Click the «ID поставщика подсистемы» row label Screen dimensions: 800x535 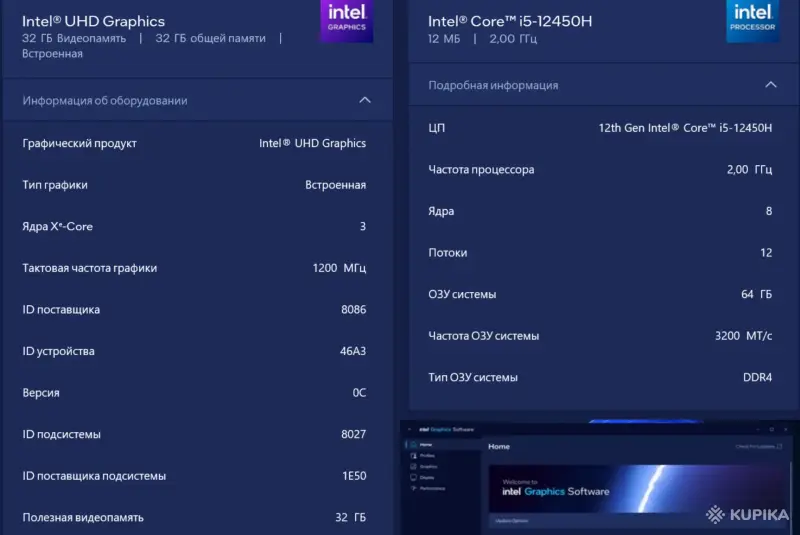(94, 476)
